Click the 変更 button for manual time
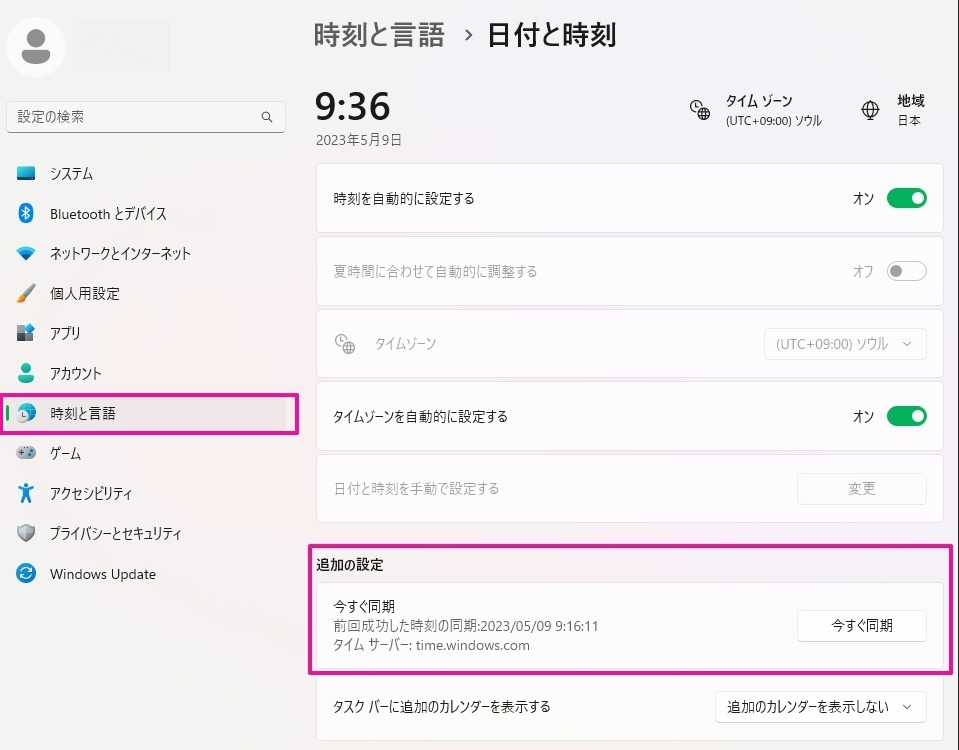The width and height of the screenshot is (959, 750). [x=861, y=489]
